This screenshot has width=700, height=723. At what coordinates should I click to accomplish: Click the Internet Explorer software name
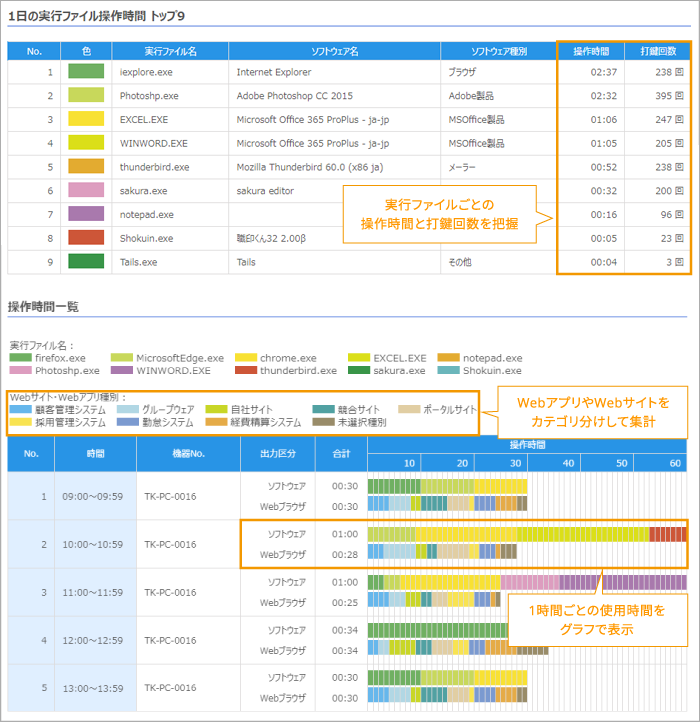tap(274, 72)
